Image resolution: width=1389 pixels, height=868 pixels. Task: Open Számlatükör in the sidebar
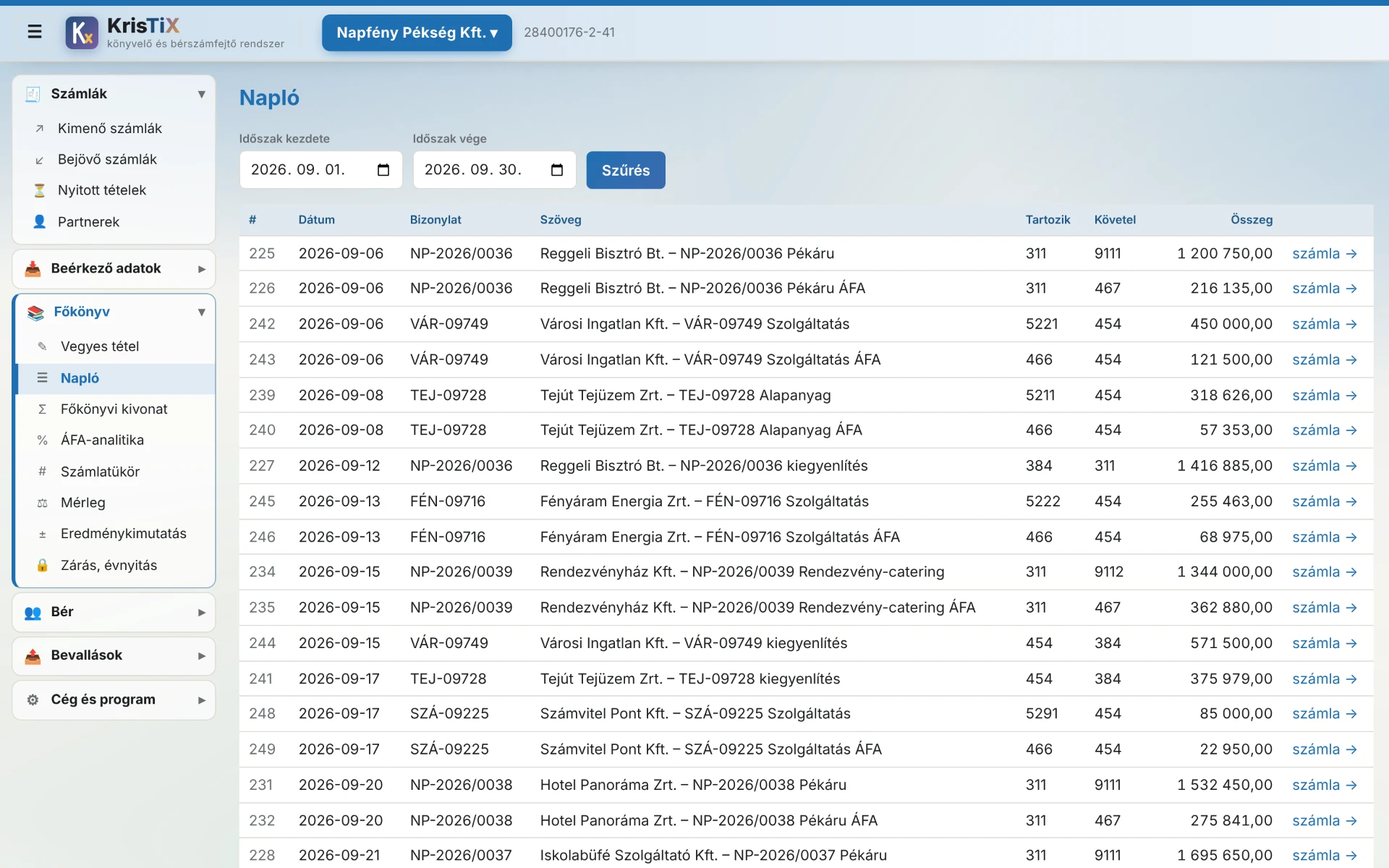click(x=116, y=472)
